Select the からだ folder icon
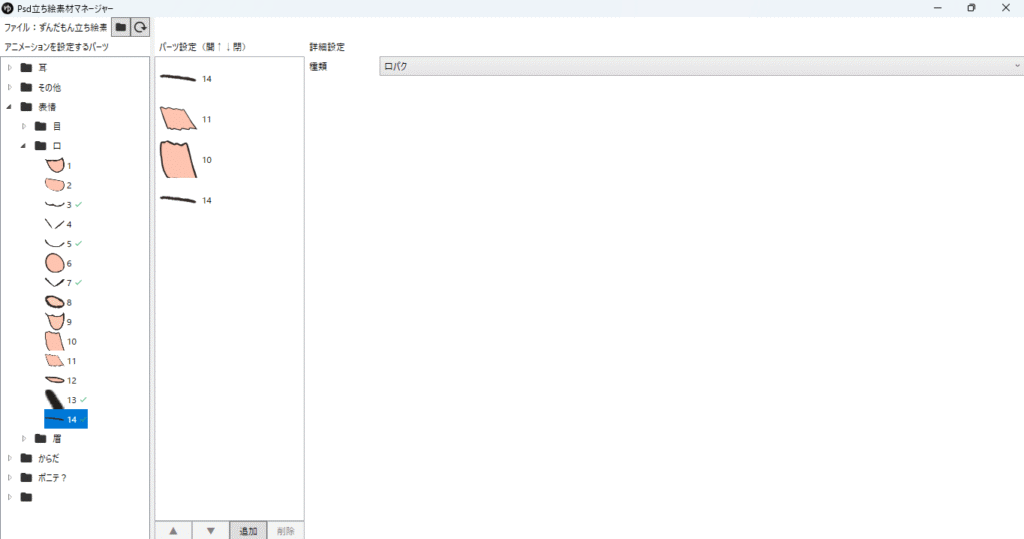Viewport: 1024px width, 539px height. (27, 458)
